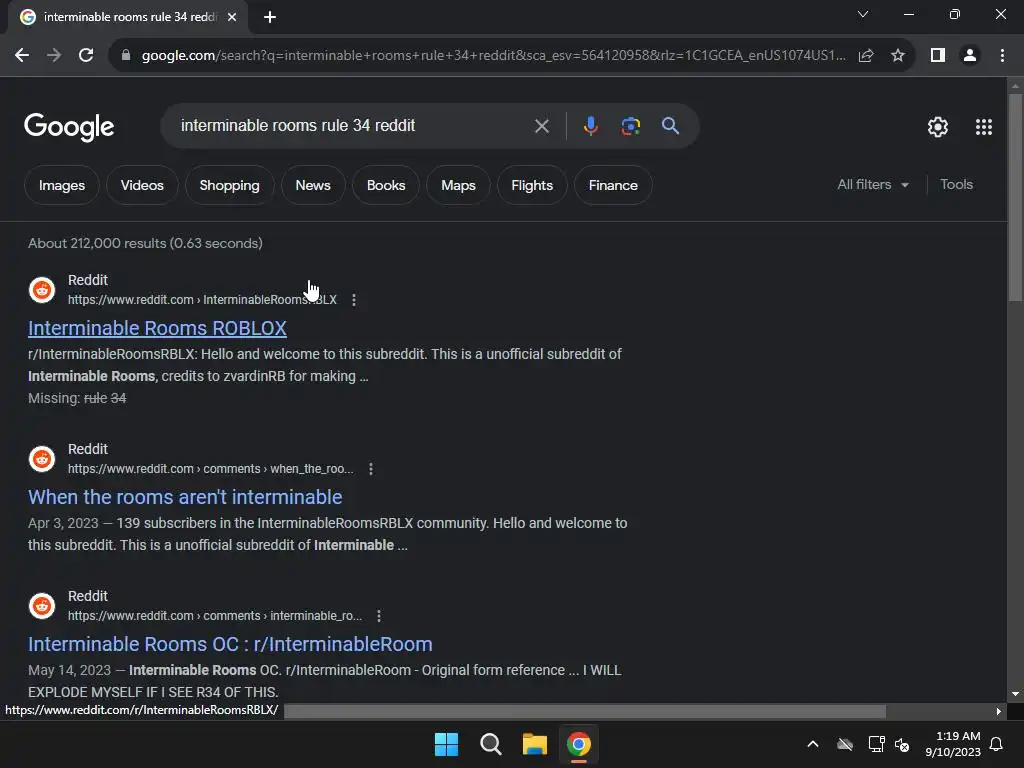Open more options for when_the_roo result
The width and height of the screenshot is (1024, 768).
(x=371, y=469)
